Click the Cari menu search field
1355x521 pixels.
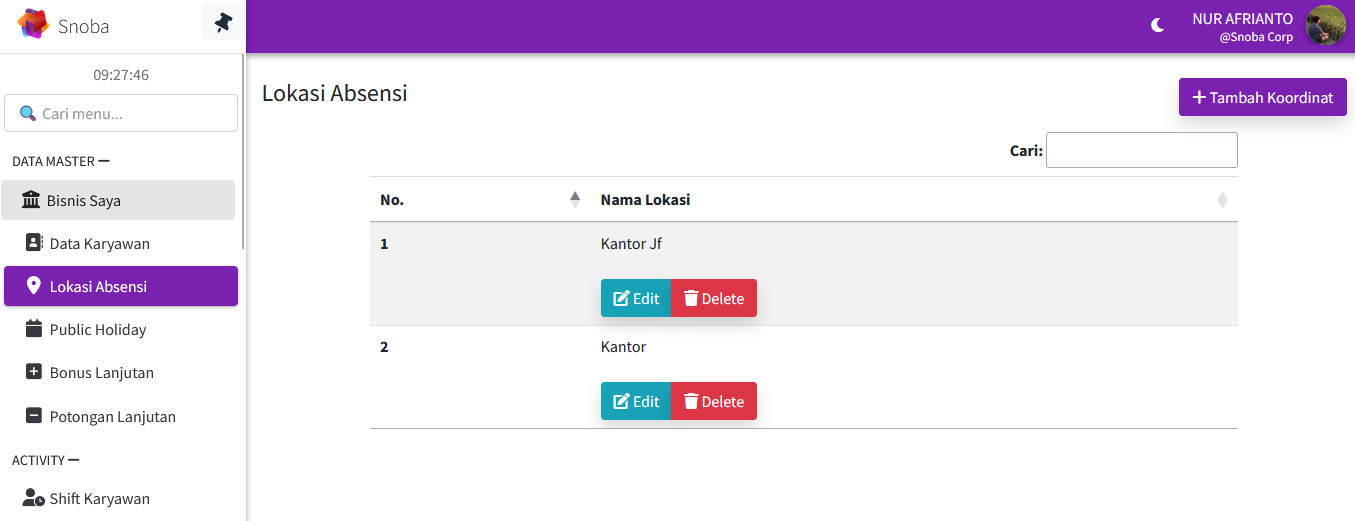(121, 113)
